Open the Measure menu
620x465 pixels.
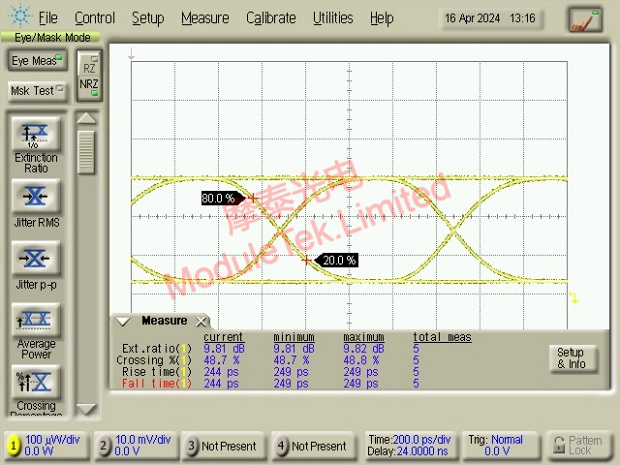click(205, 18)
